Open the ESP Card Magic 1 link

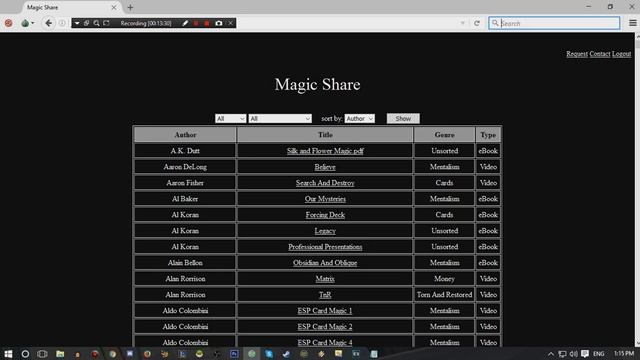pos(325,311)
